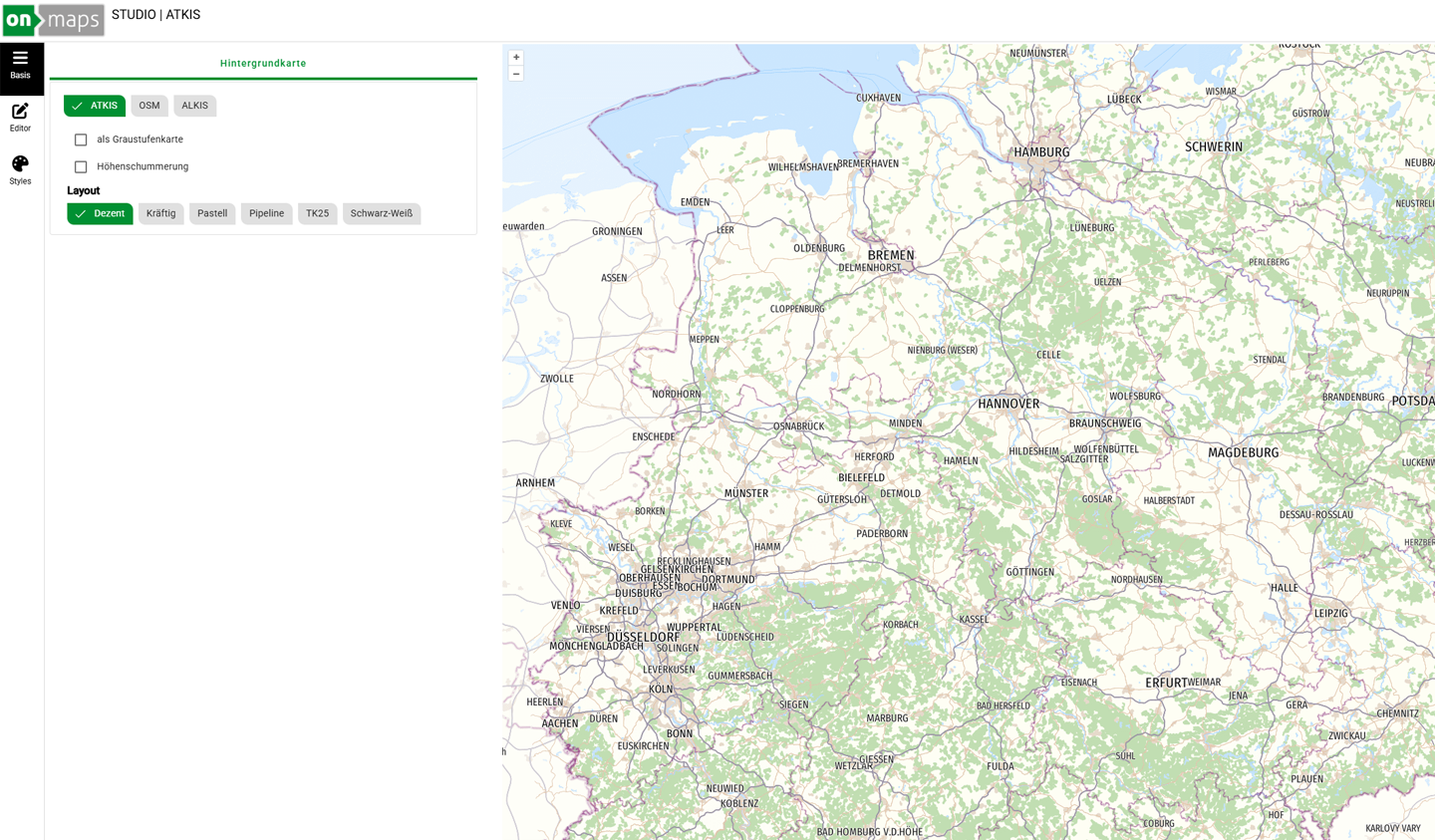Click the Leipzig label on map

coord(1330,613)
